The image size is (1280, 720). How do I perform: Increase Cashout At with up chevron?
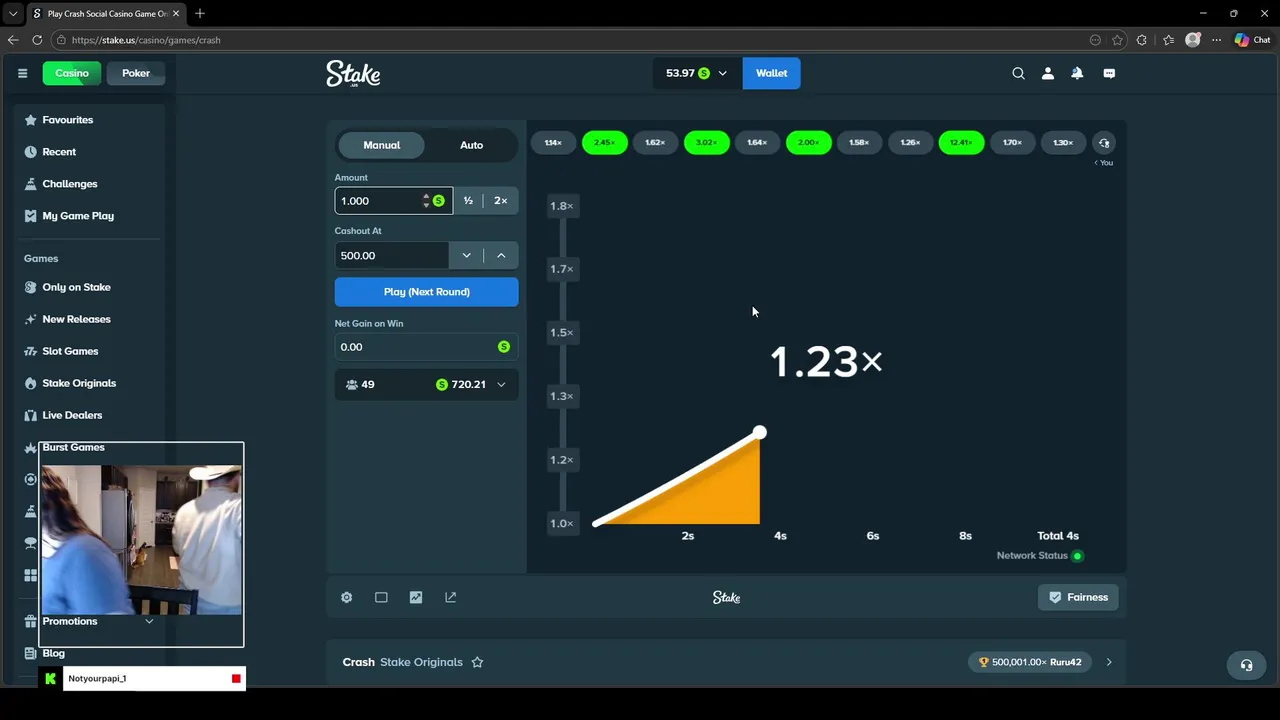501,256
